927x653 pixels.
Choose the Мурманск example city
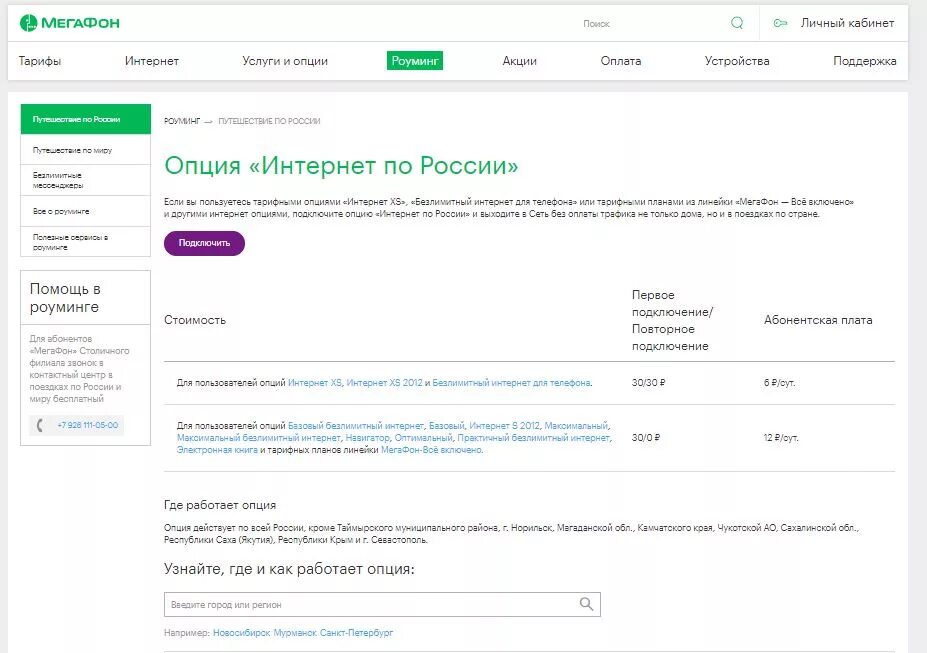(295, 633)
